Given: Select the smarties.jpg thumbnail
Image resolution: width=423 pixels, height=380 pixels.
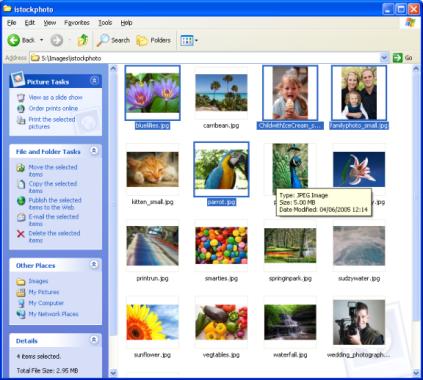Looking at the screenshot, I should click(221, 246).
